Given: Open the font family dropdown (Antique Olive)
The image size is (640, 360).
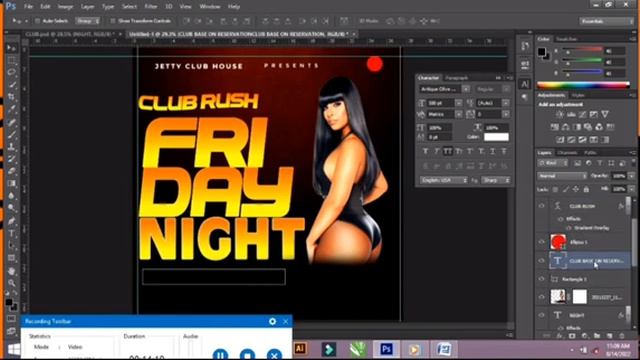Looking at the screenshot, I should (466, 89).
